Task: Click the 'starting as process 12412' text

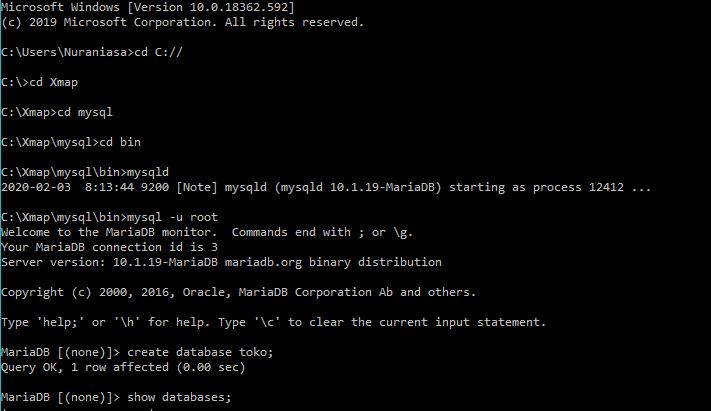Action: 561,187
